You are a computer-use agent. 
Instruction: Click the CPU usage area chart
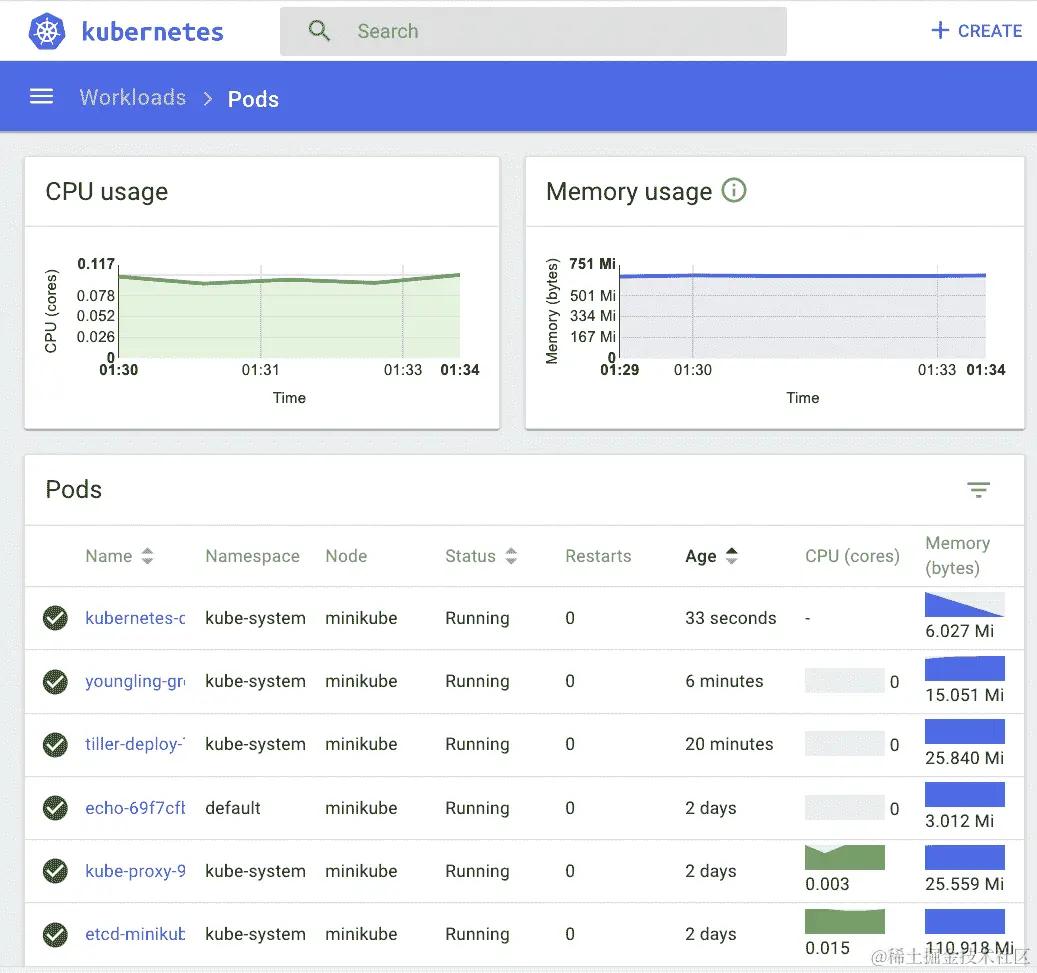pos(289,312)
